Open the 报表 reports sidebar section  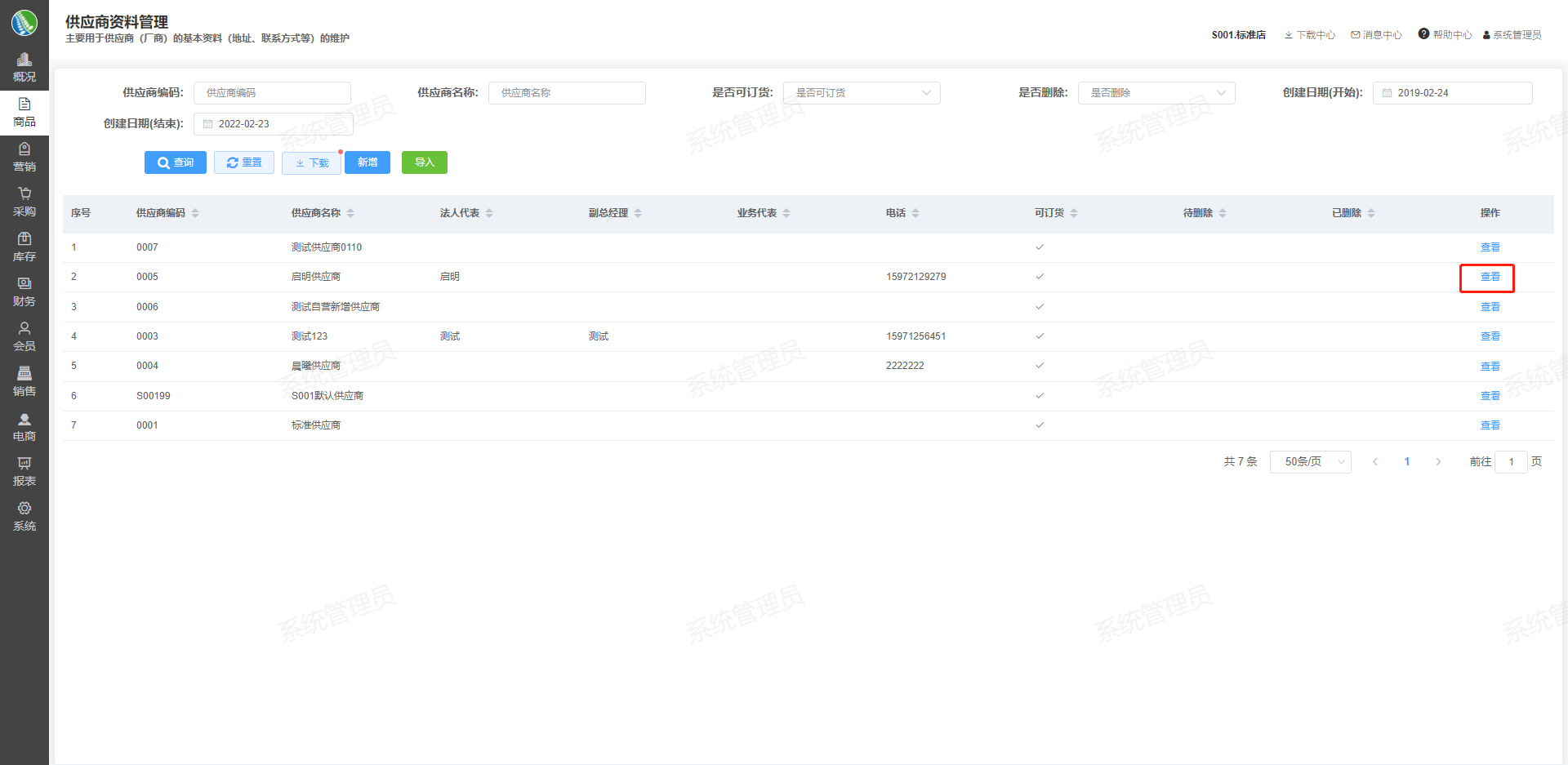pyautogui.click(x=24, y=472)
